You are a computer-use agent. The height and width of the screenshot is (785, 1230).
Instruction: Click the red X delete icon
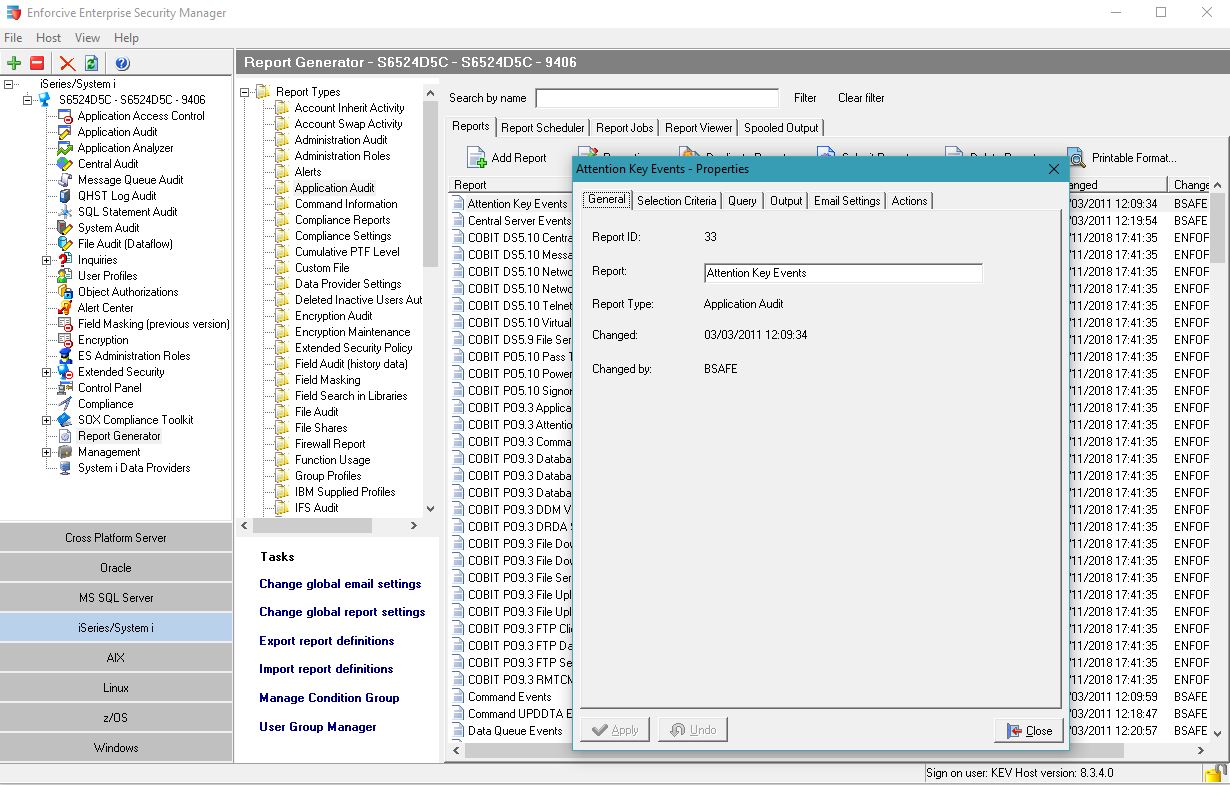point(67,63)
